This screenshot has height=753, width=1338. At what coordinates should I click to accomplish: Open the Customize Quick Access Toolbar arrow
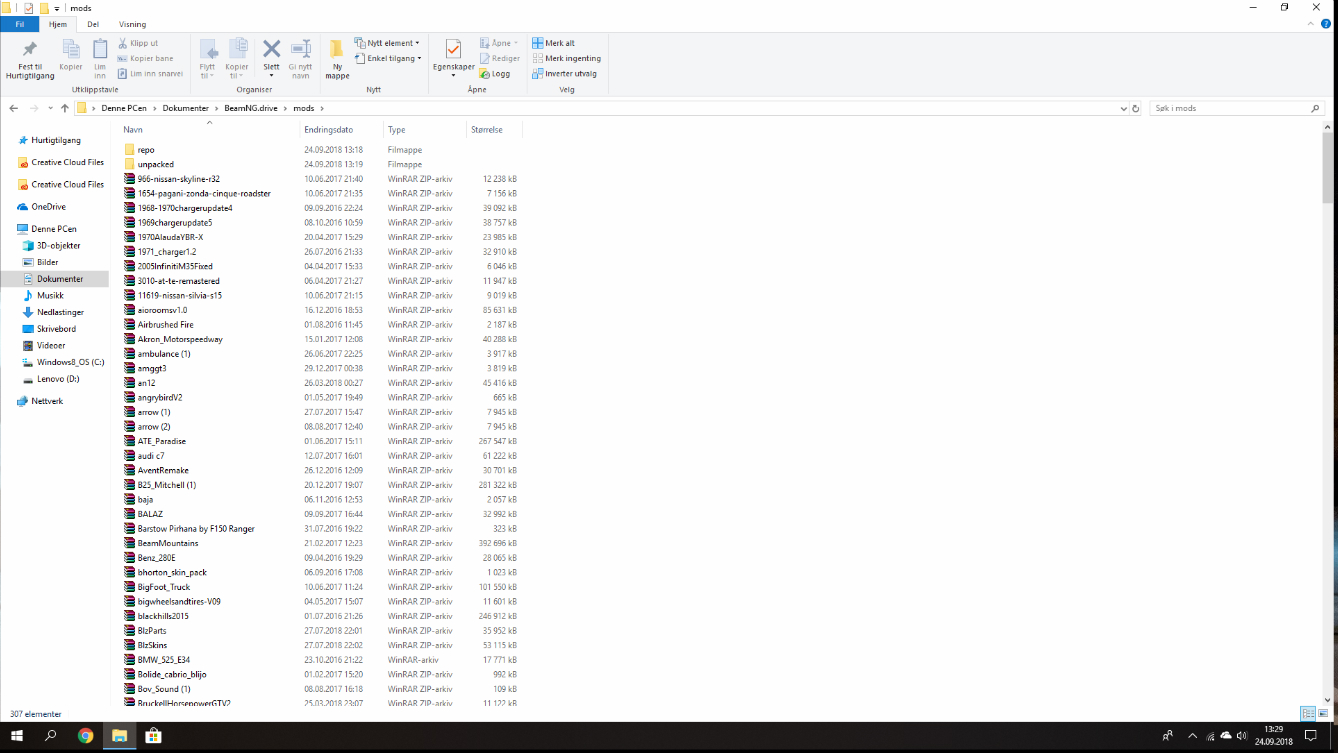click(57, 8)
